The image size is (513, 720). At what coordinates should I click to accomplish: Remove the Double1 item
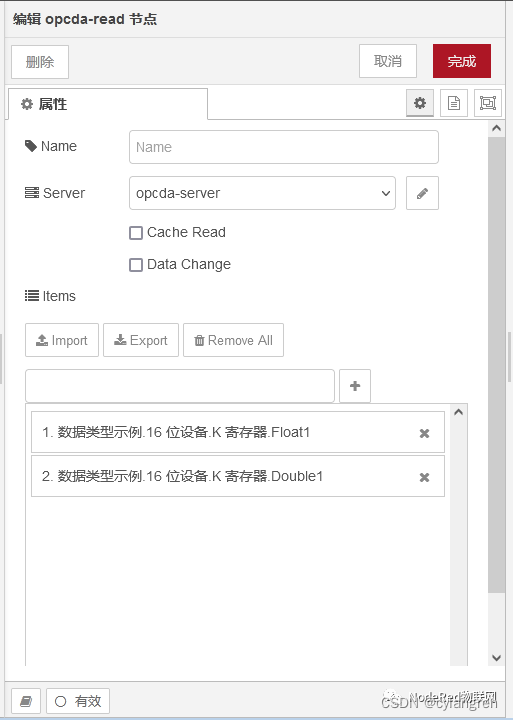click(x=424, y=477)
